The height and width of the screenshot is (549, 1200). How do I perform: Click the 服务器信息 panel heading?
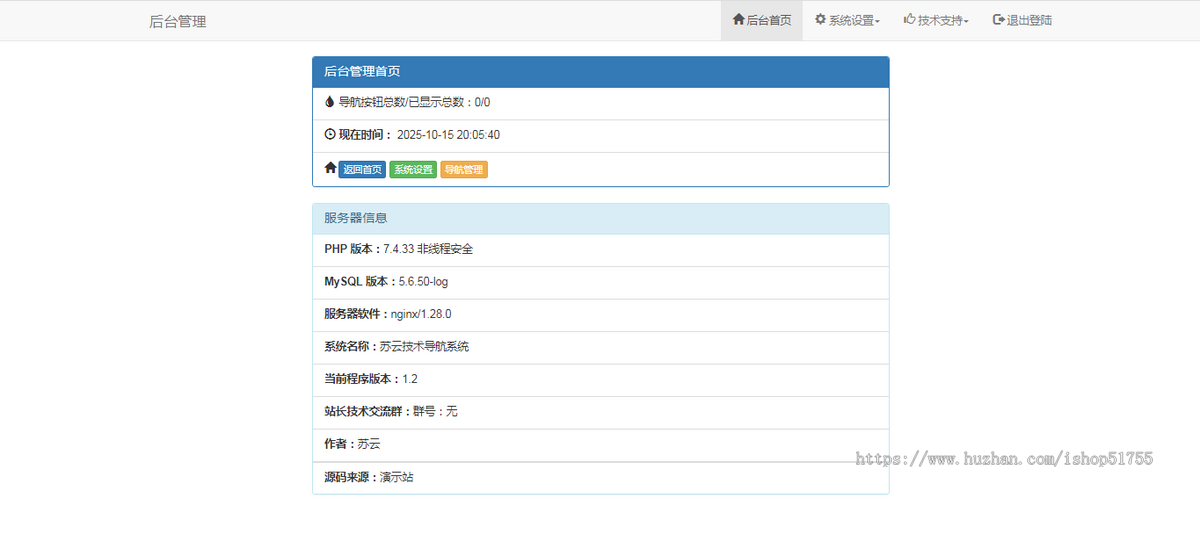click(x=600, y=218)
